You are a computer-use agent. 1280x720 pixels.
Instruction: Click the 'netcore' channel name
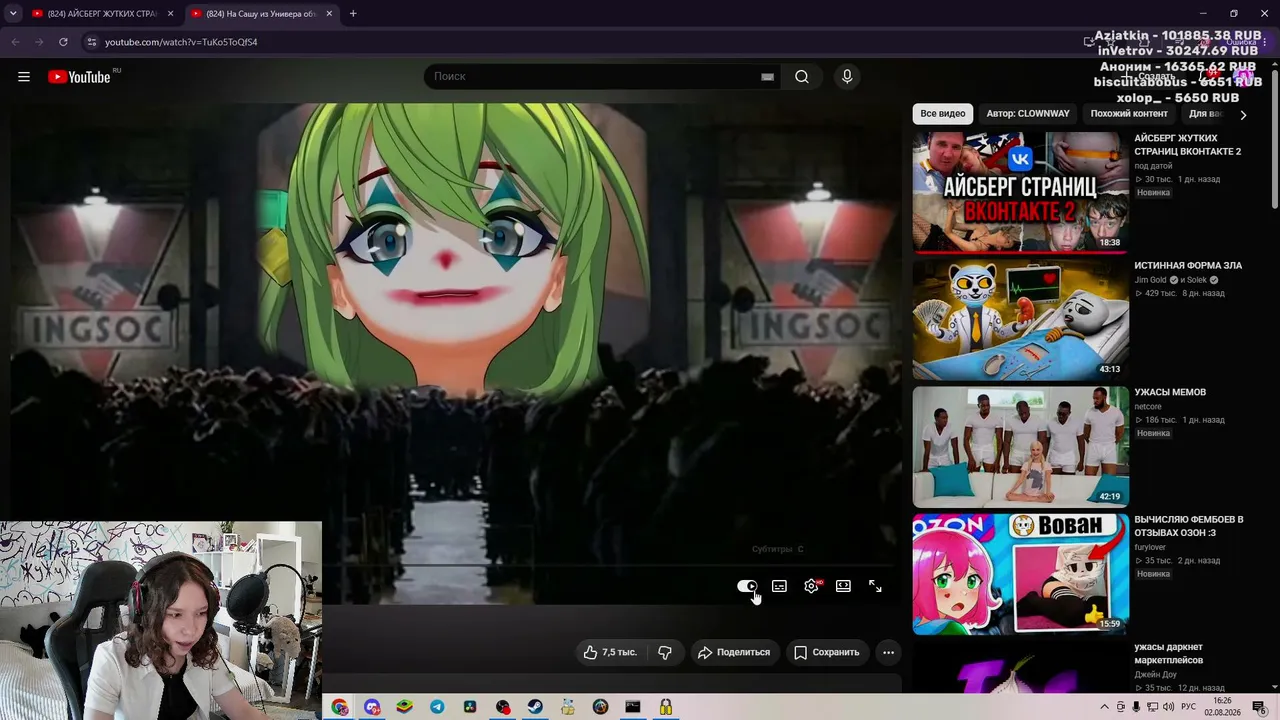pos(1148,407)
